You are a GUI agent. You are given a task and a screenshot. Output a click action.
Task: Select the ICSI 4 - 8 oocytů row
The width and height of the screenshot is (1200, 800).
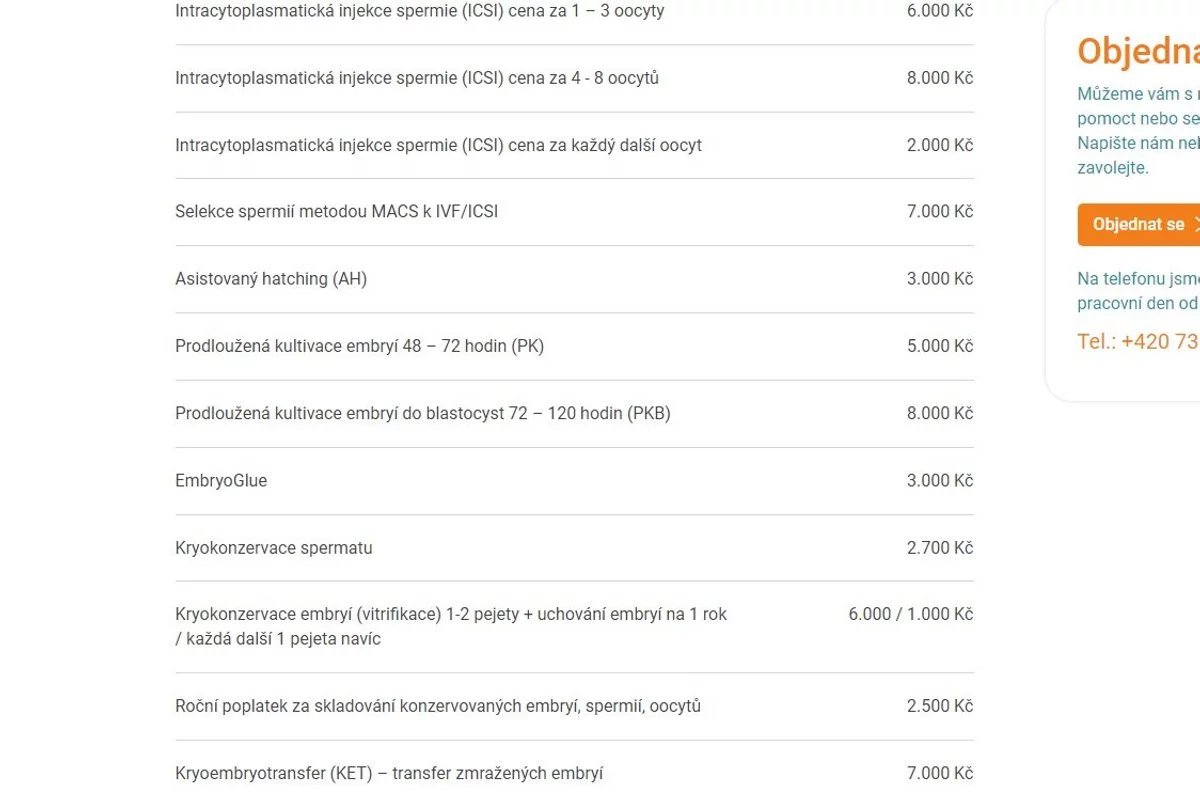pyautogui.click(x=574, y=78)
